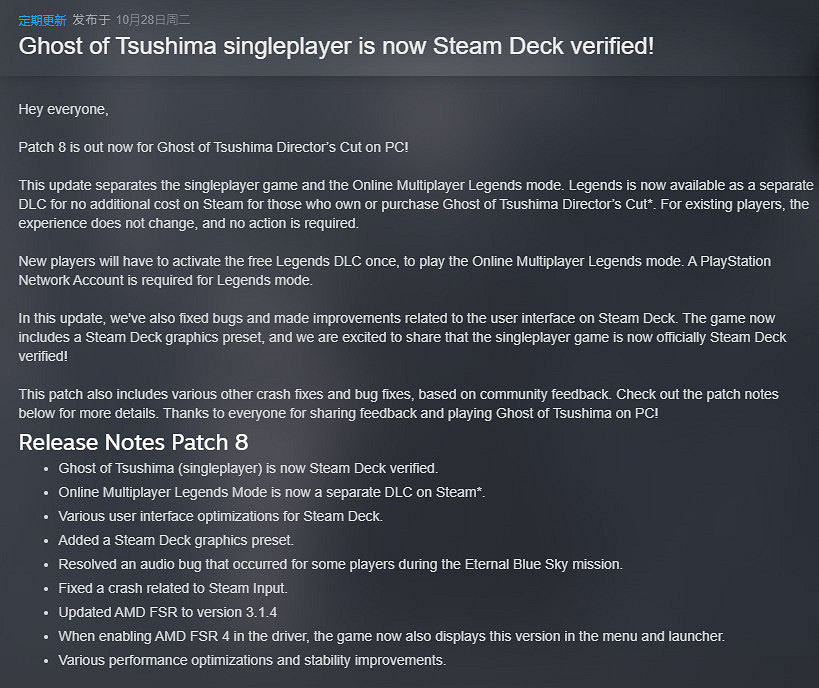Open the 定期更新 update type link

(42, 20)
